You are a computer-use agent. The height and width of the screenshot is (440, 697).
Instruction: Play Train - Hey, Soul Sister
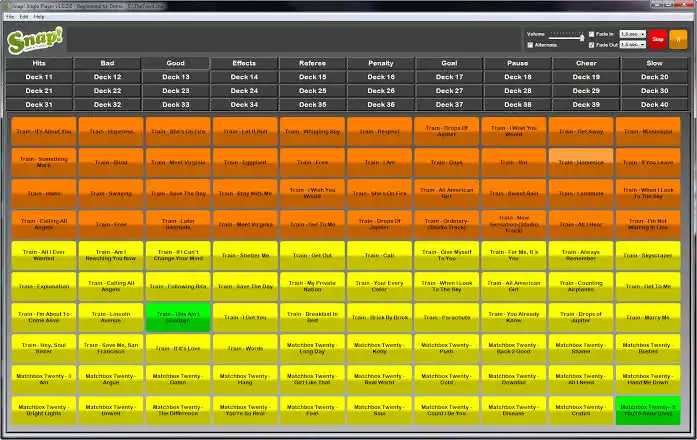click(44, 348)
